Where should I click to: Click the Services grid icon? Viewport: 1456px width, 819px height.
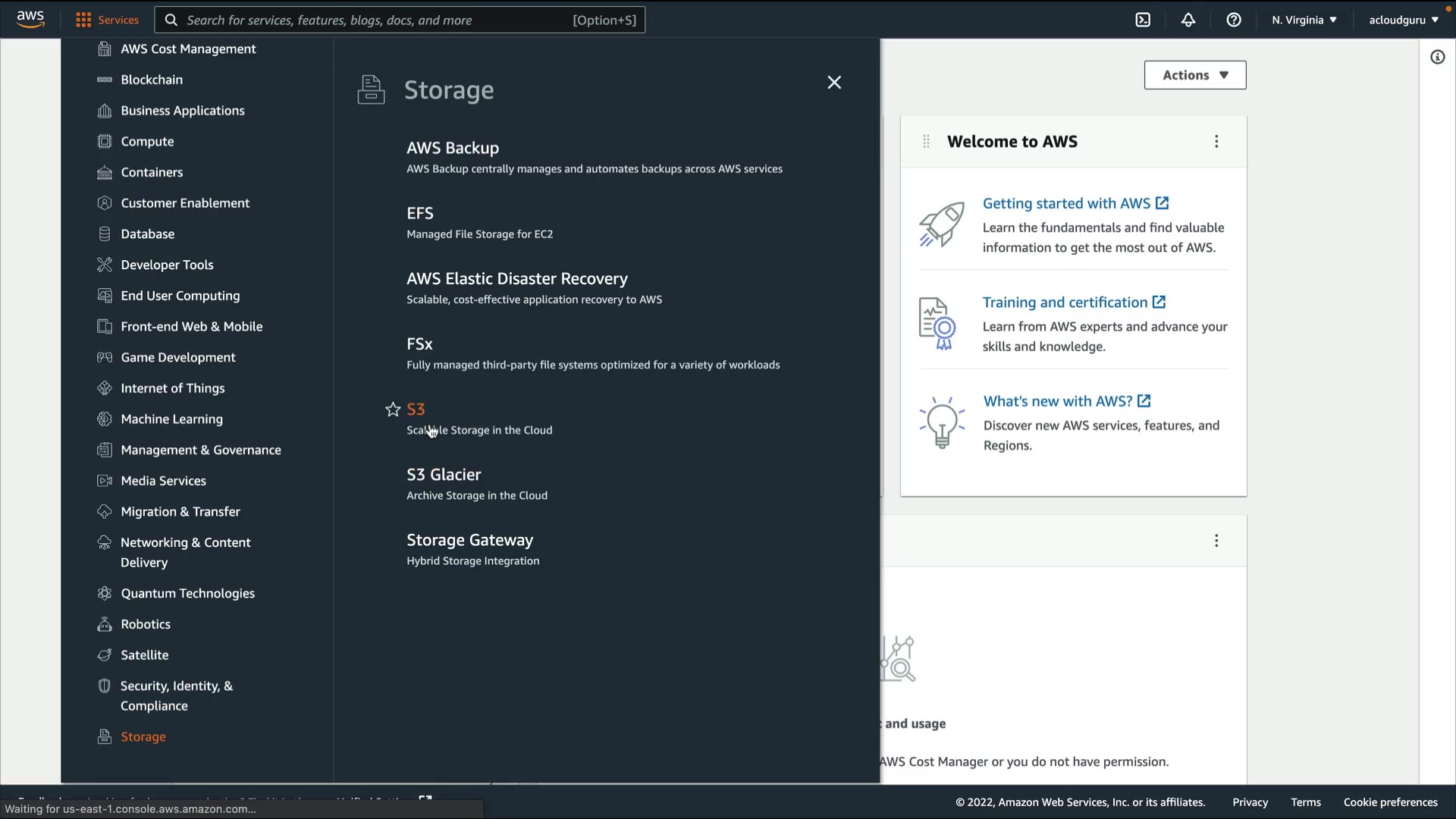click(83, 20)
